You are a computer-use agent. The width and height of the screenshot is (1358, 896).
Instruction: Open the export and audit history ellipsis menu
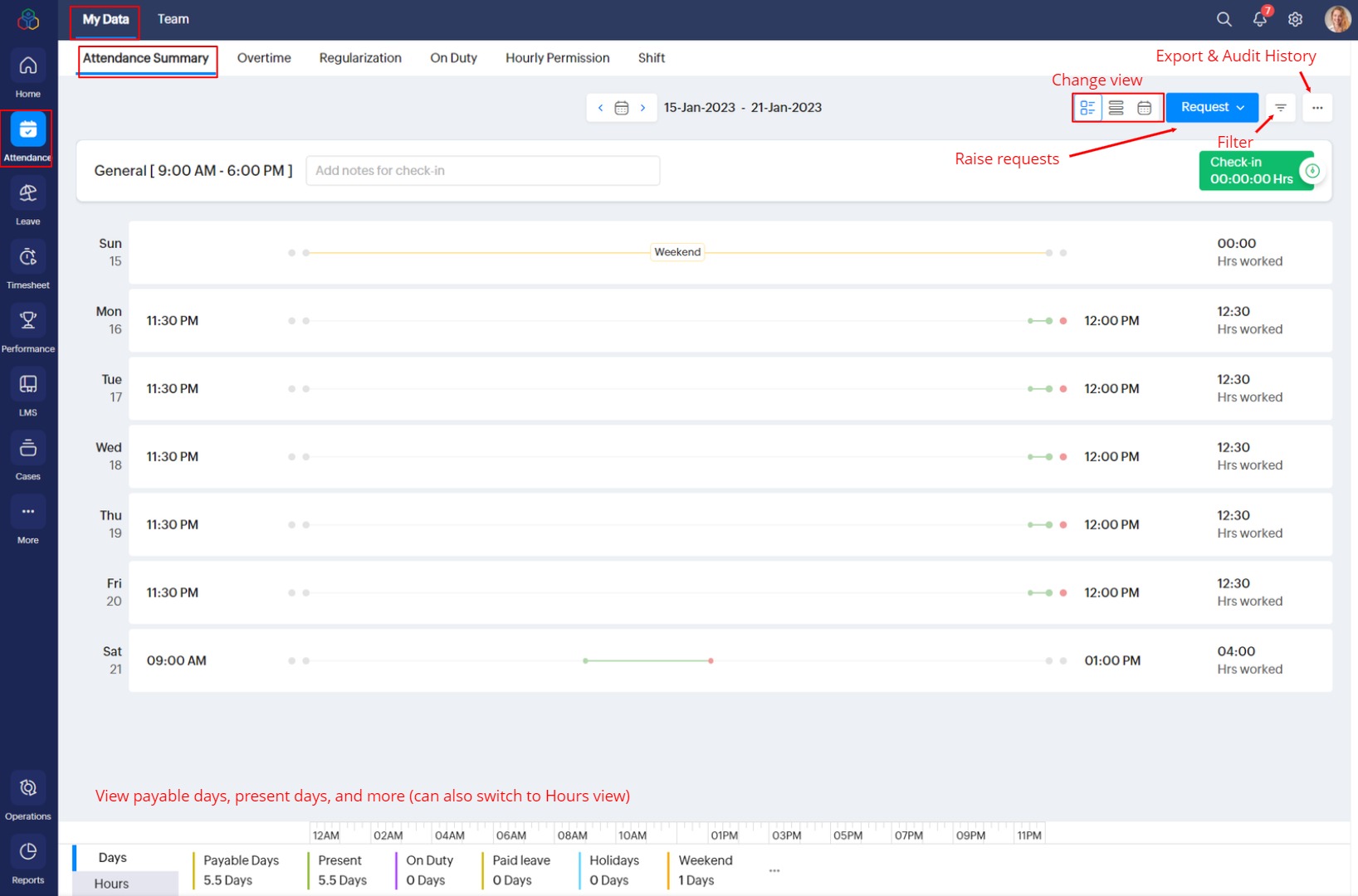[x=1316, y=108]
